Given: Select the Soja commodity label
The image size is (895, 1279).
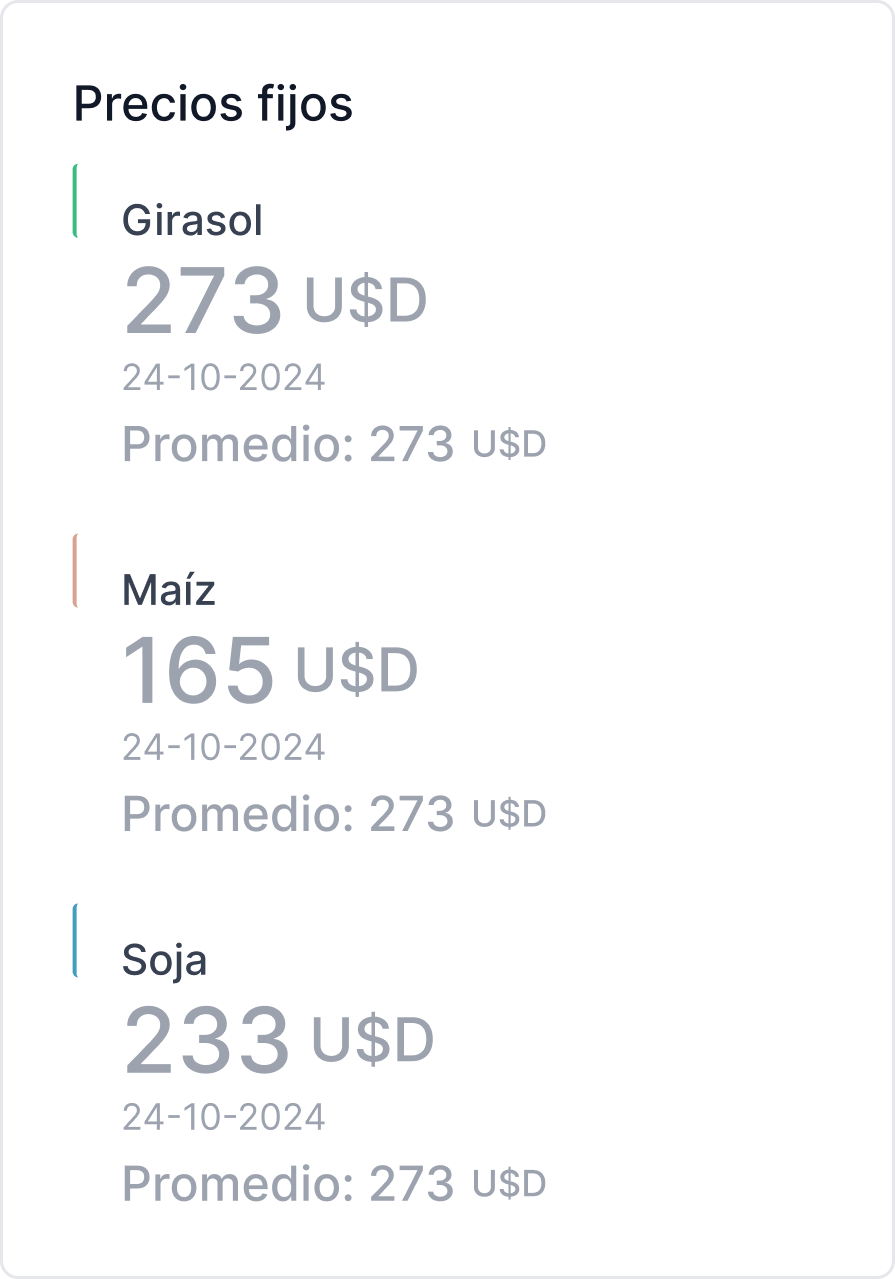Looking at the screenshot, I should [x=165, y=960].
